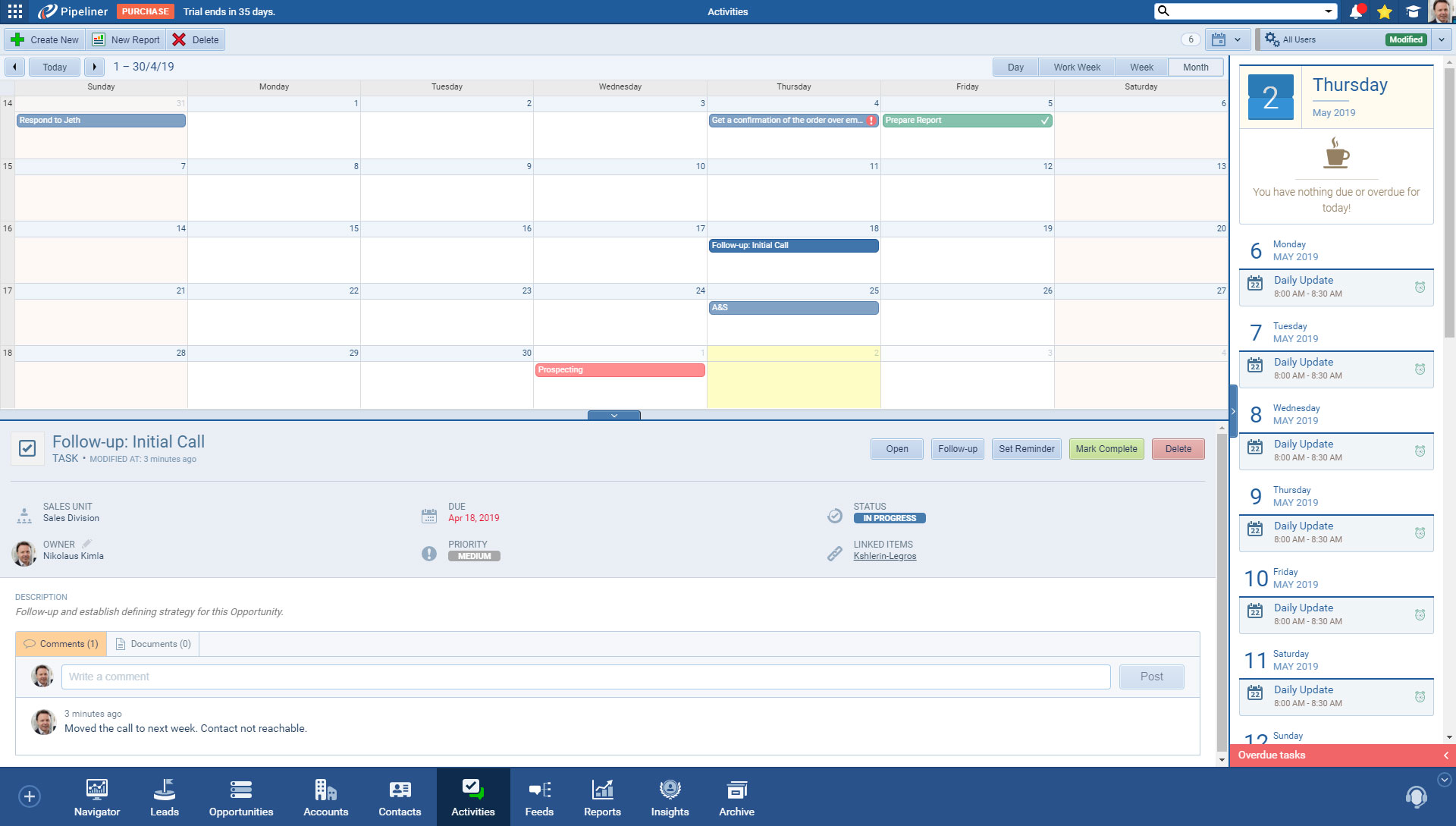
Task: Toggle the checkmark on the Prepare Report event
Action: click(1044, 120)
